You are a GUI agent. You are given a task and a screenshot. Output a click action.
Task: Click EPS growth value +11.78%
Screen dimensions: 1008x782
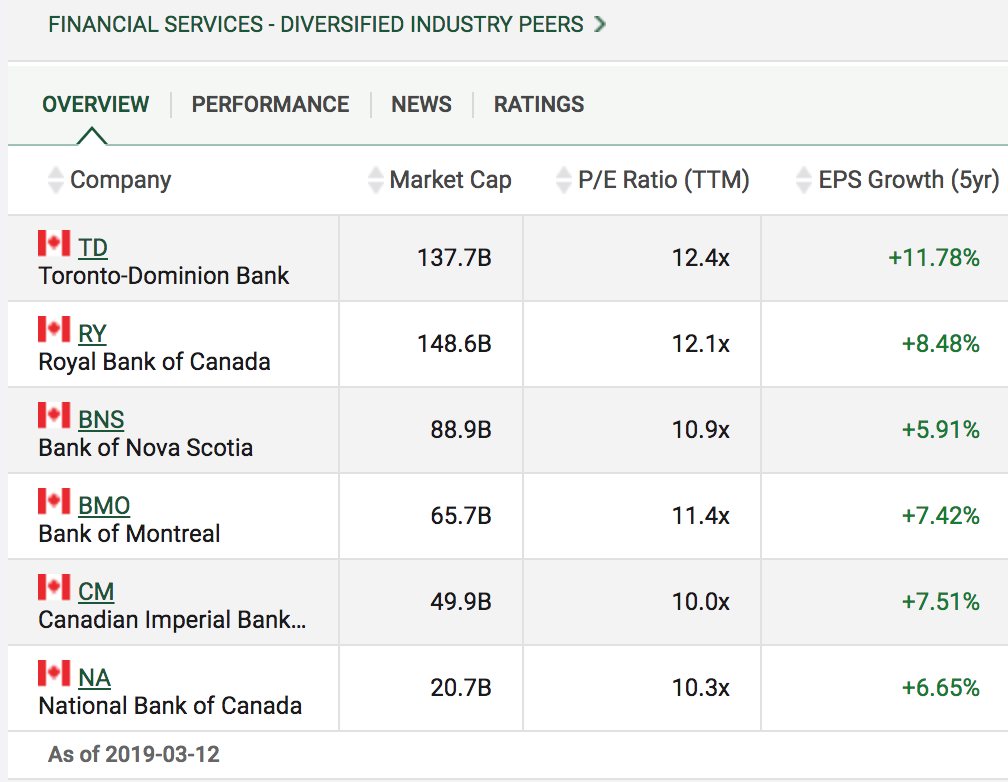click(x=934, y=258)
